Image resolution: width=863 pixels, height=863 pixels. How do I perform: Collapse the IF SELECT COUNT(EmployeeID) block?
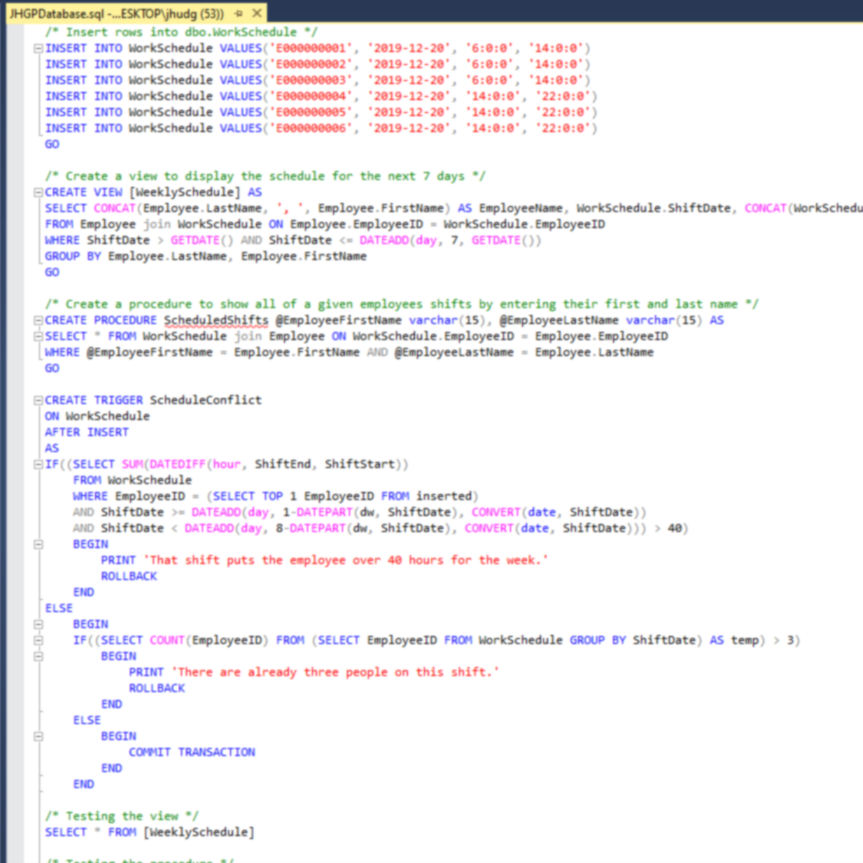(38, 640)
